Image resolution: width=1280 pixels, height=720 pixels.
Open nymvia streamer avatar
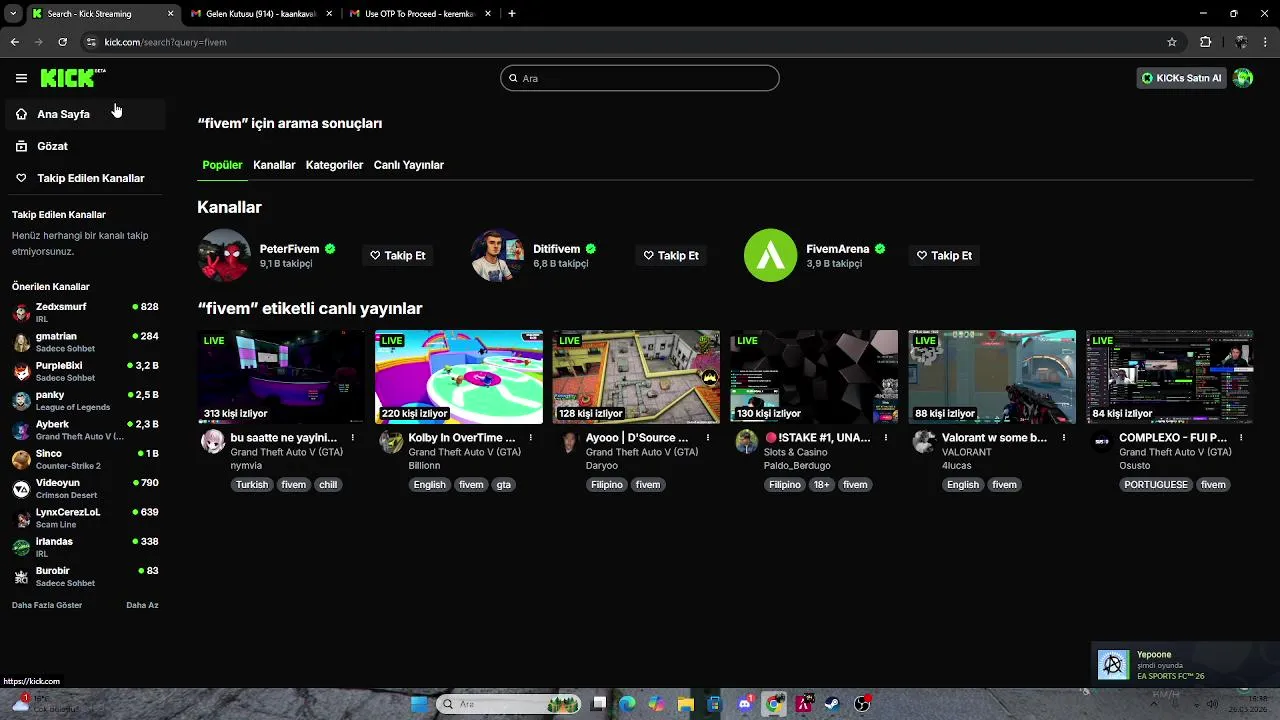(x=213, y=442)
